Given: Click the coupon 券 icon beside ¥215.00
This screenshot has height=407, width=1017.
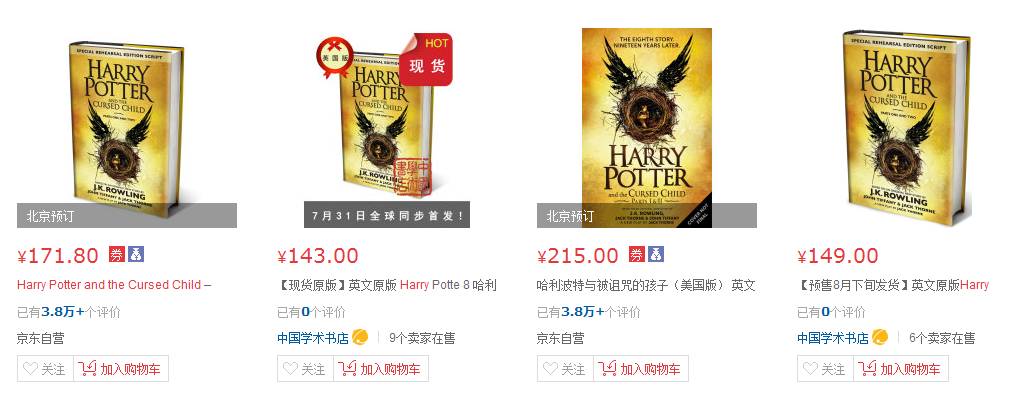Looking at the screenshot, I should click(x=637, y=254).
